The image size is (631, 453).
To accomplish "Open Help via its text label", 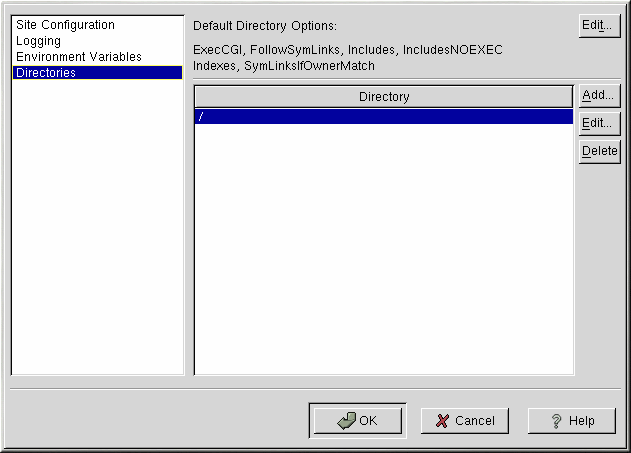I will click(581, 421).
